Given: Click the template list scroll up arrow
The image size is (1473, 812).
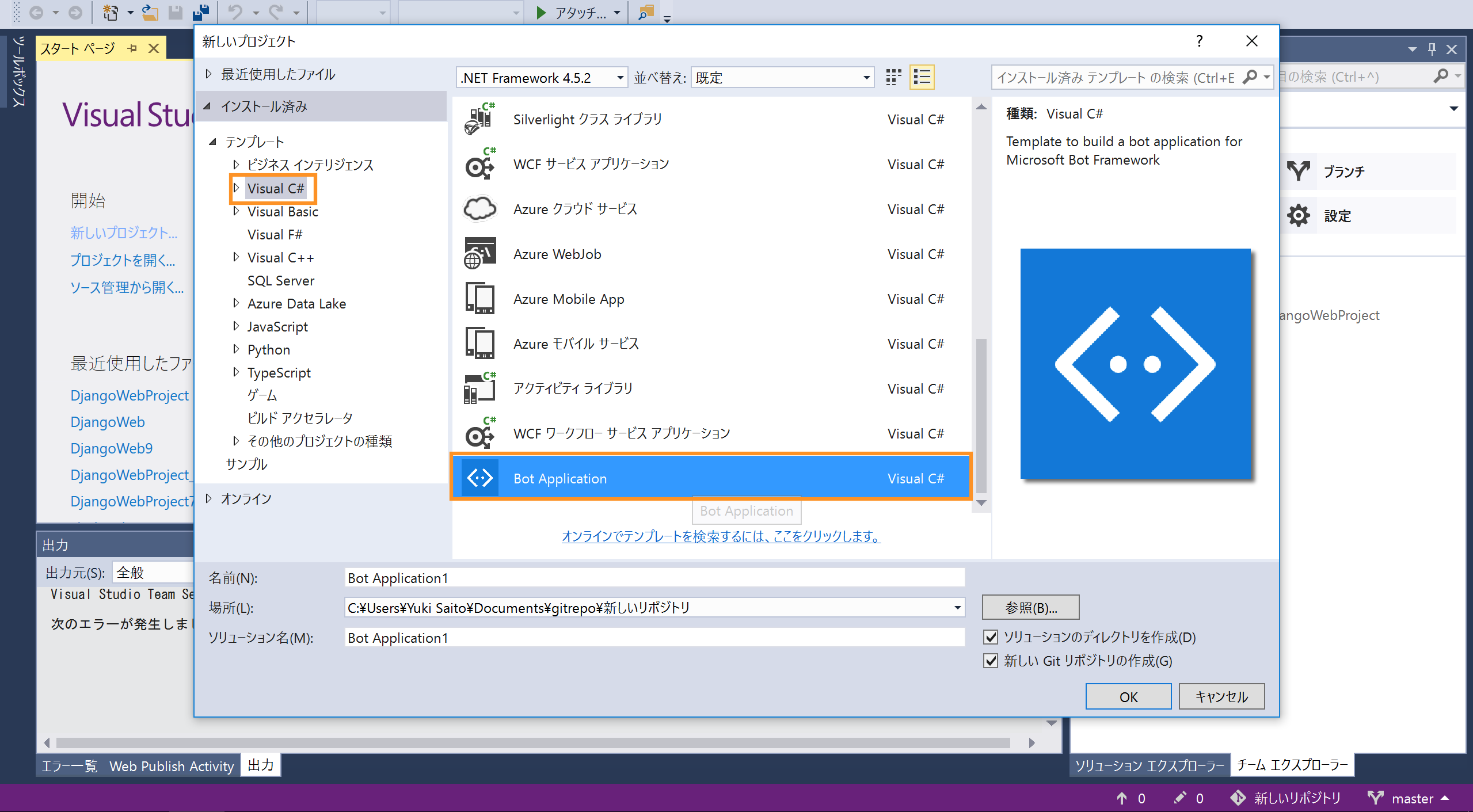Looking at the screenshot, I should click(x=981, y=107).
